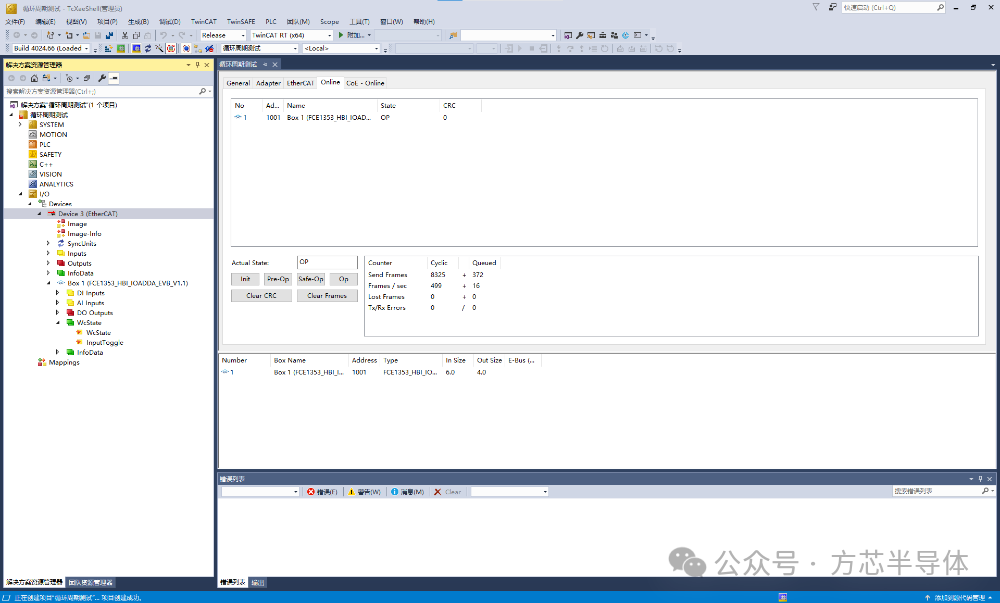Screen dimensions: 1000x603
Task: Click the magnifier in Solution Explorer search
Action: tap(203, 91)
